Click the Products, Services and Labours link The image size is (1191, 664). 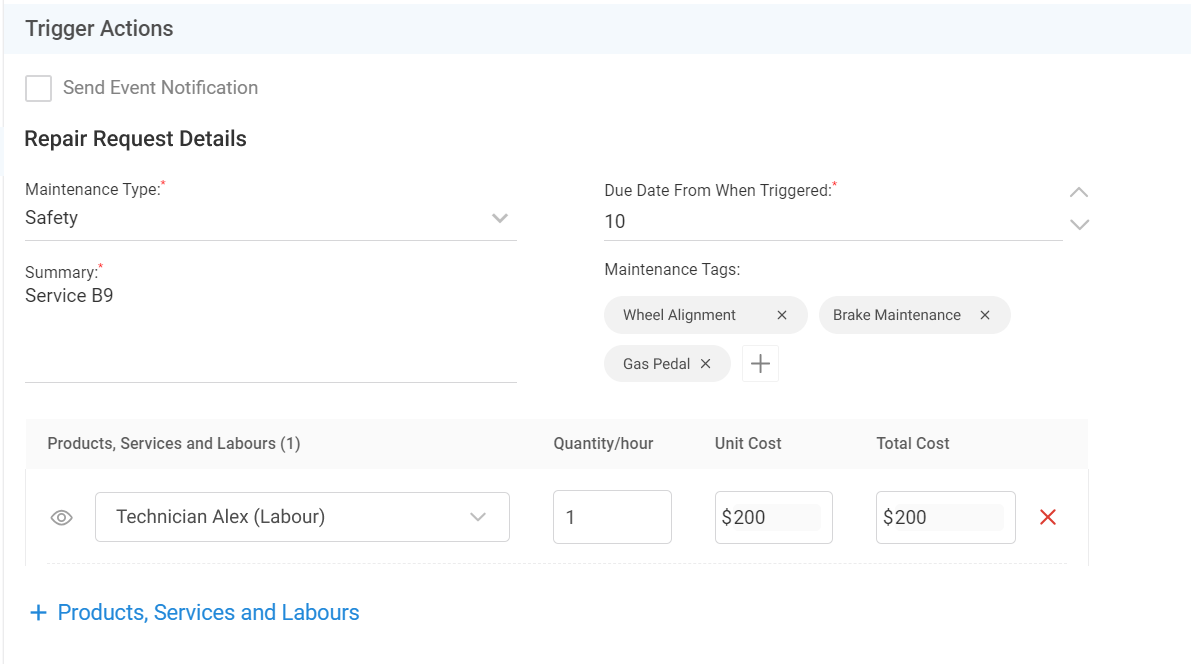208,613
